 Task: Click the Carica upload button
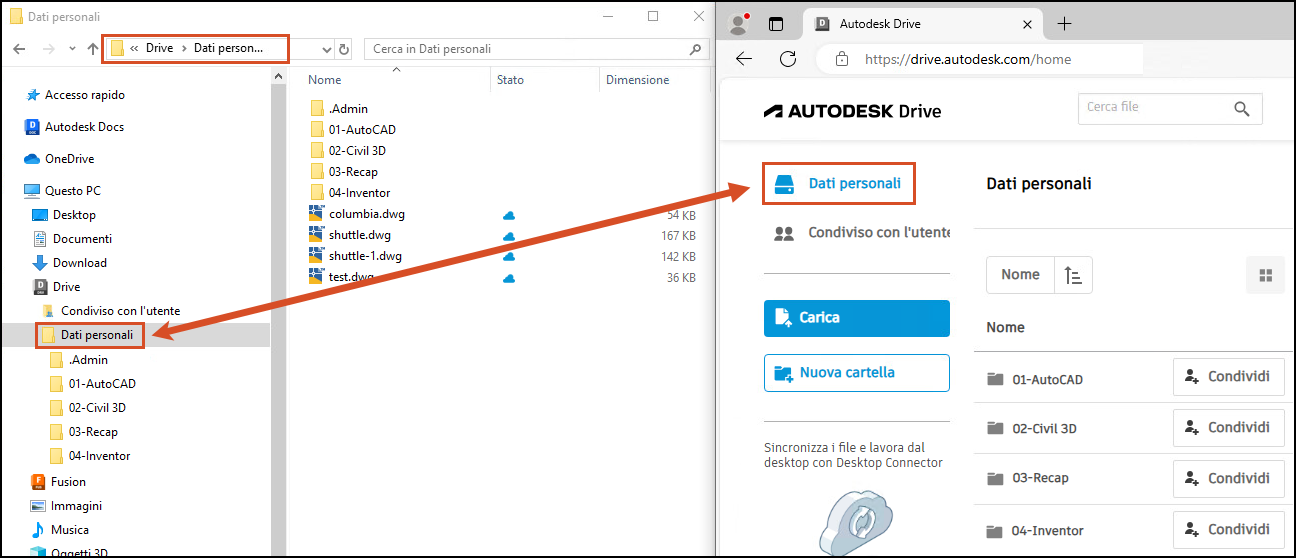(857, 318)
